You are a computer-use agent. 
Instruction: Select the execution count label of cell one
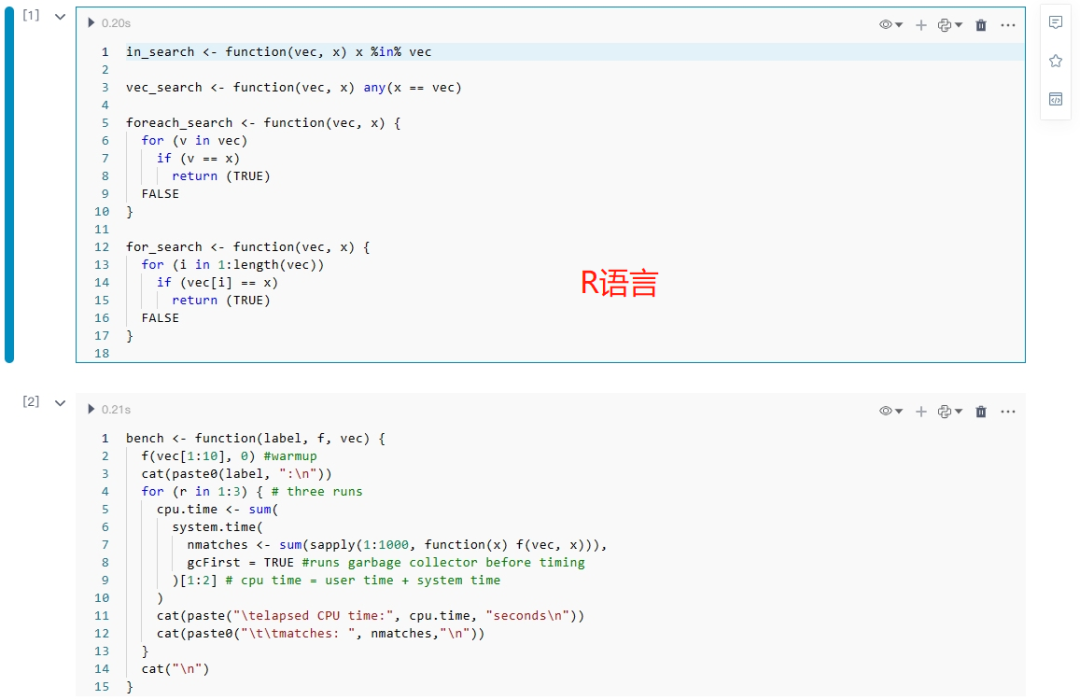(28, 15)
